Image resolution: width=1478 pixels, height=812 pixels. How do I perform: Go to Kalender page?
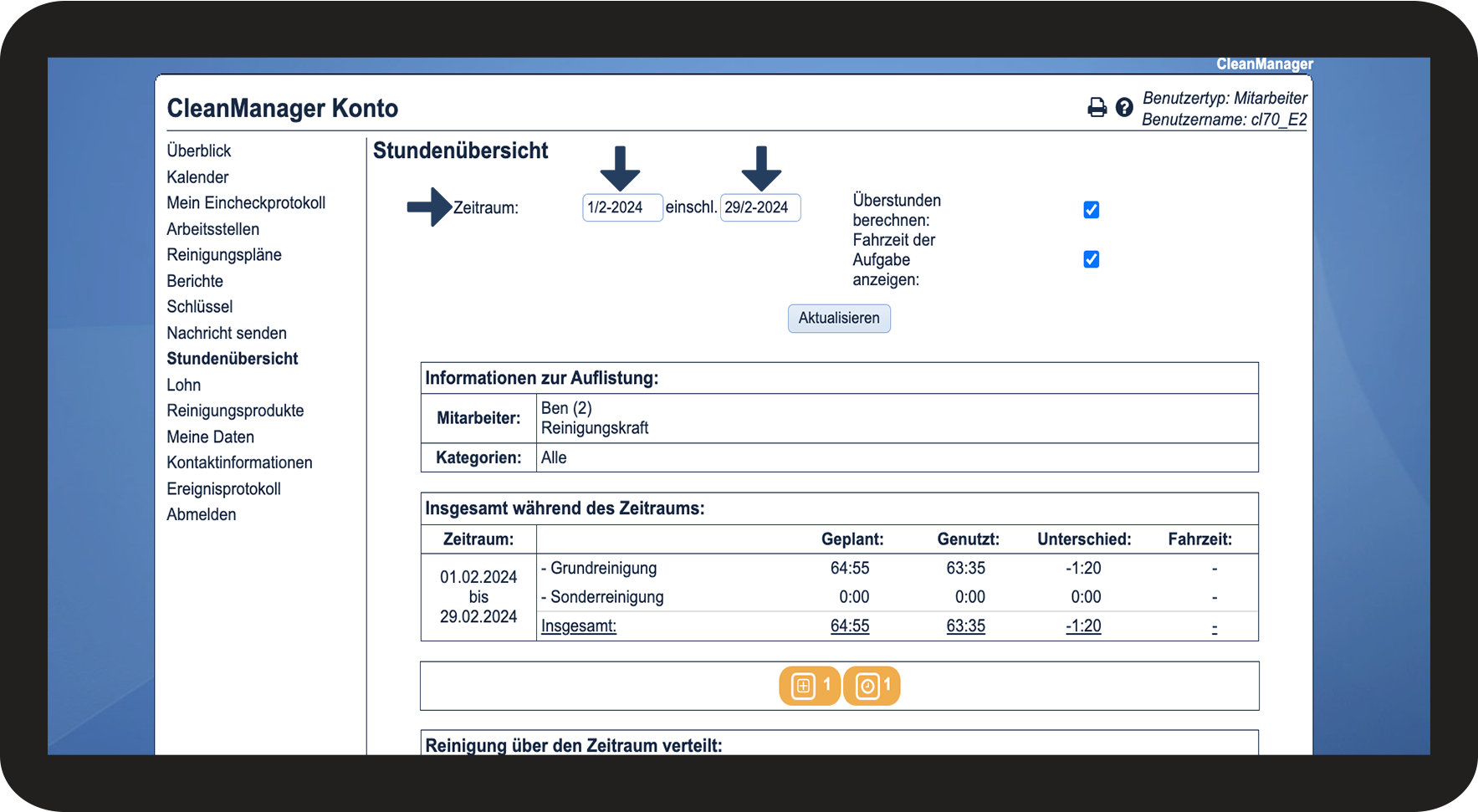(x=197, y=177)
